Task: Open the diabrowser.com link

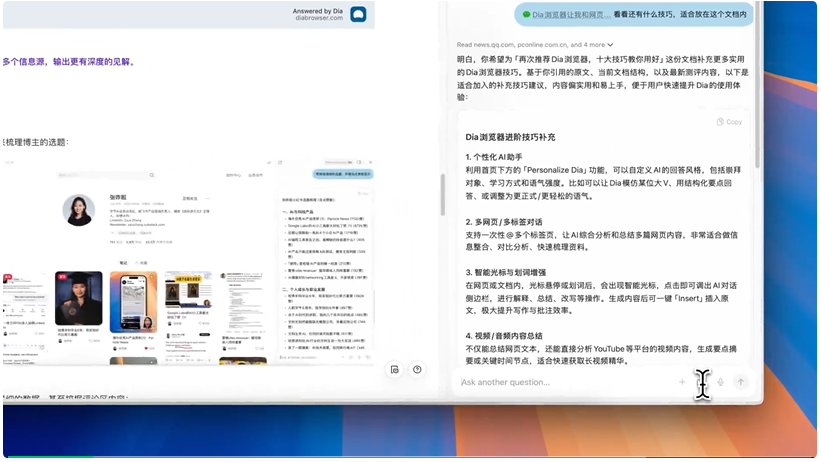Action: 319,18
